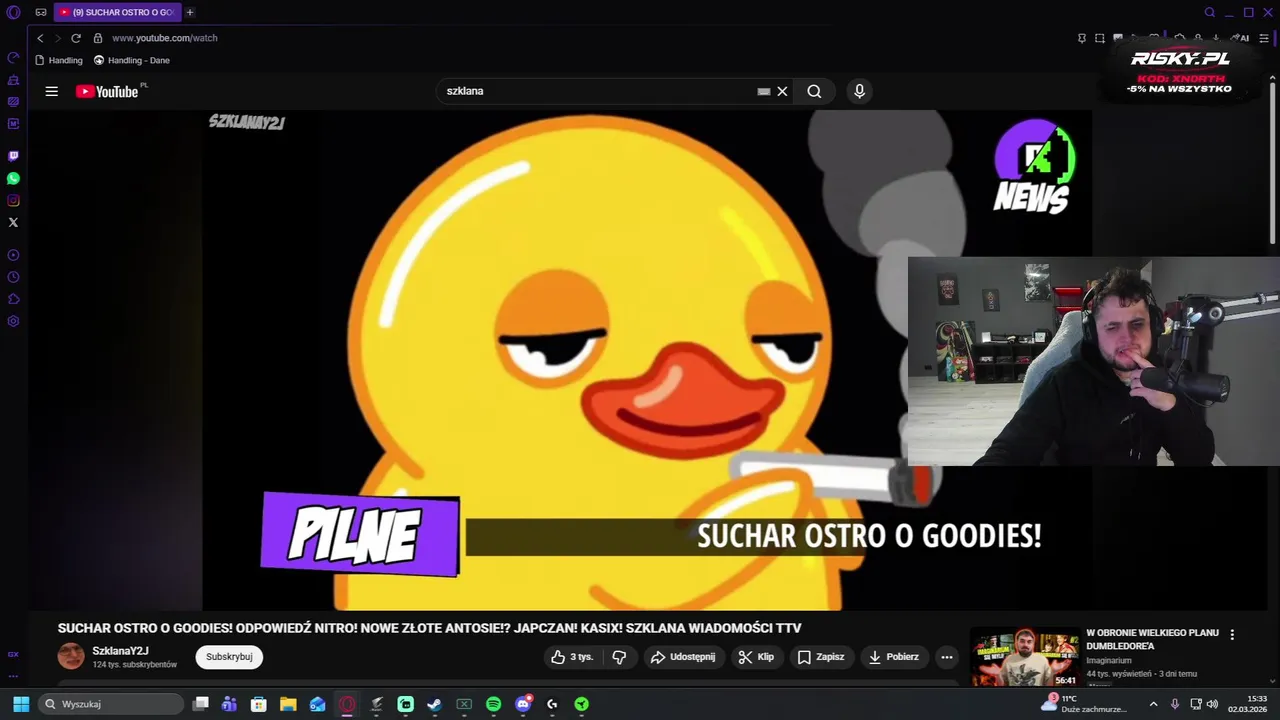
Task: Open the Aria AI toolbar button
Action: tap(1241, 38)
